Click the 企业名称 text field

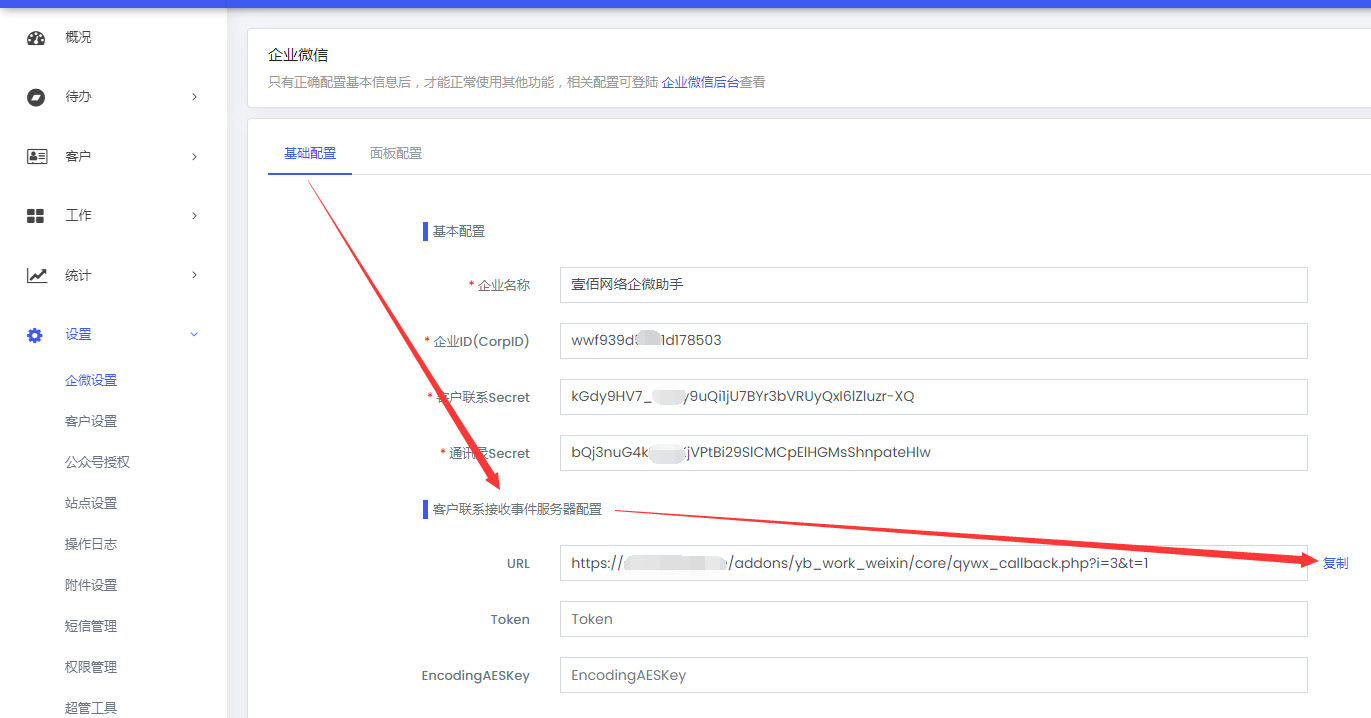tap(933, 285)
